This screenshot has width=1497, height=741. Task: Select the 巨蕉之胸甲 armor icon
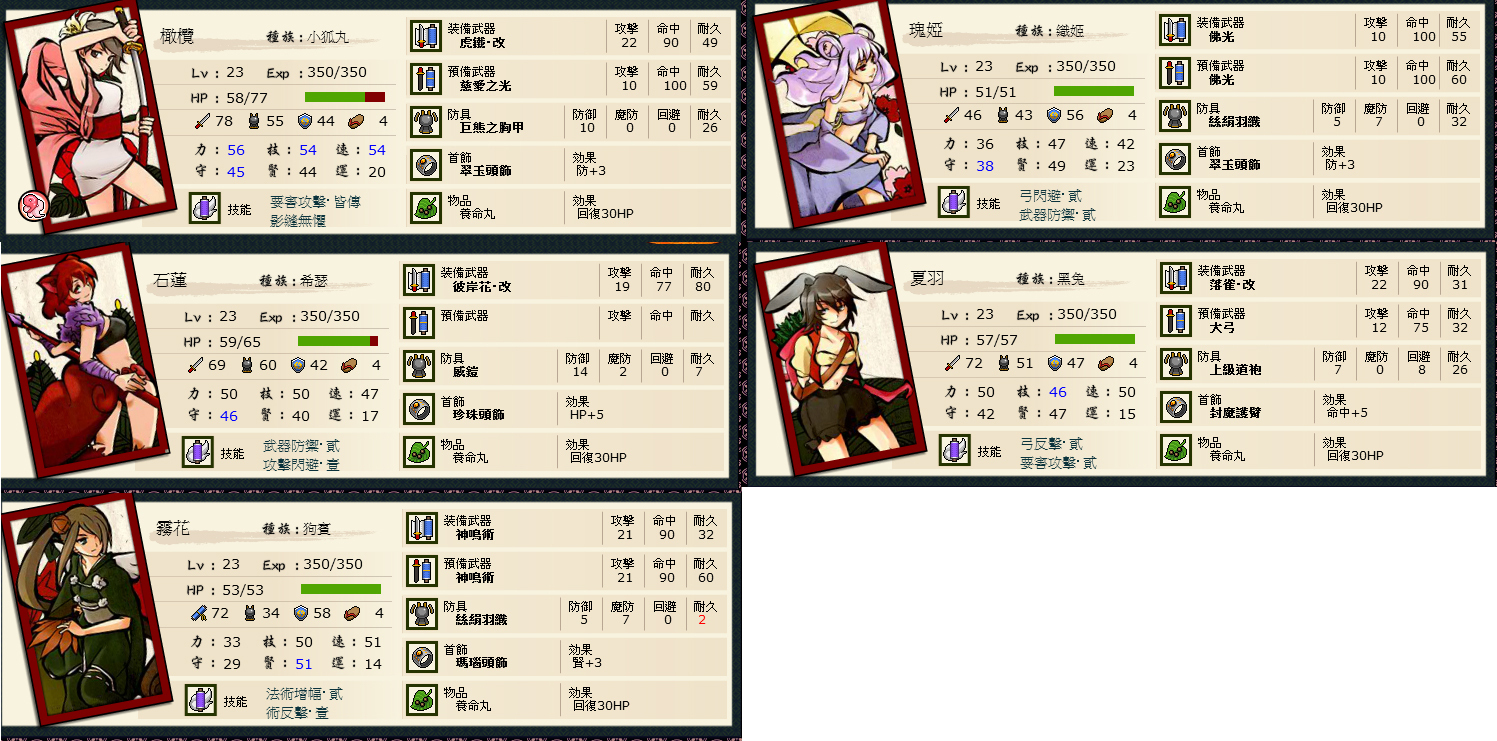pos(426,121)
